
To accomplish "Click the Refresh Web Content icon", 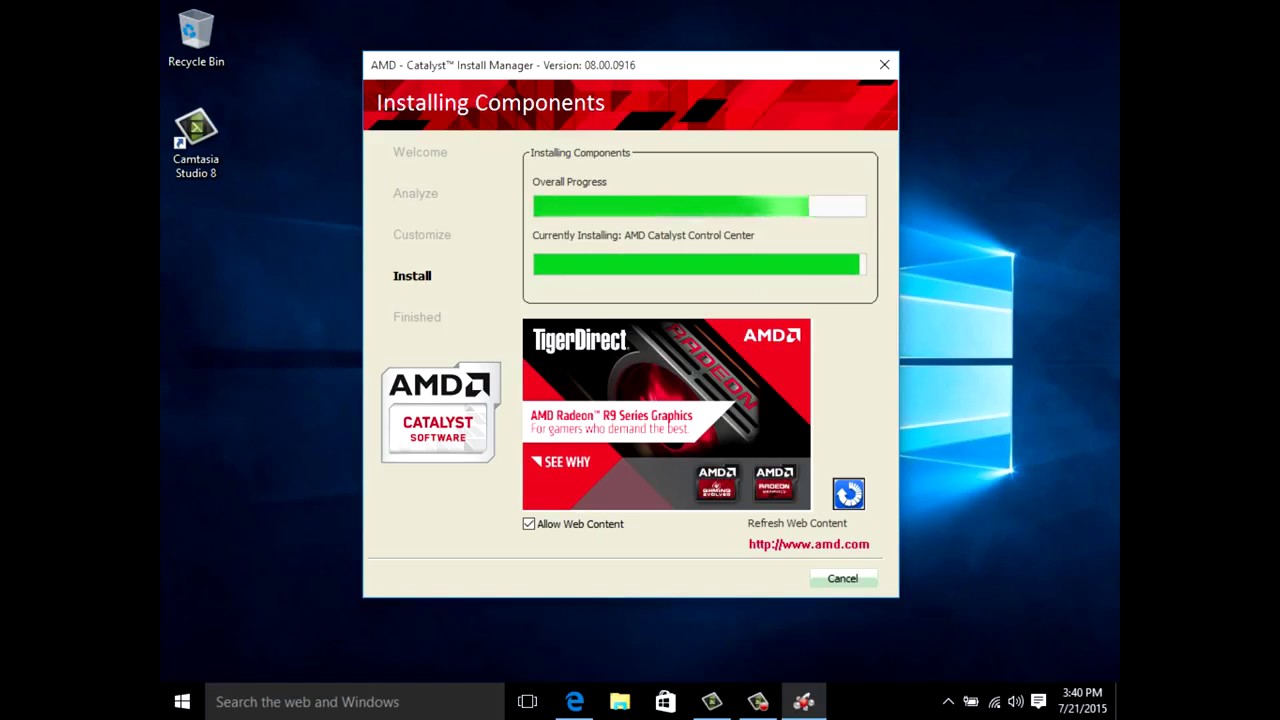I will (848, 494).
